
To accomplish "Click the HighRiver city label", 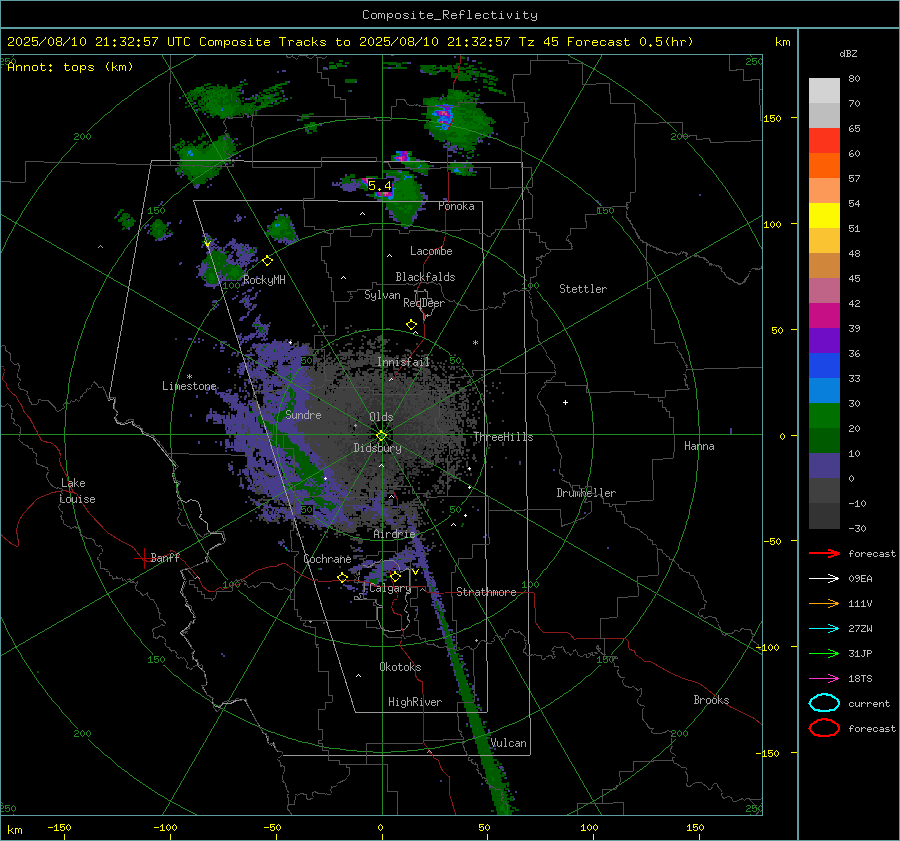I will click(x=415, y=702).
